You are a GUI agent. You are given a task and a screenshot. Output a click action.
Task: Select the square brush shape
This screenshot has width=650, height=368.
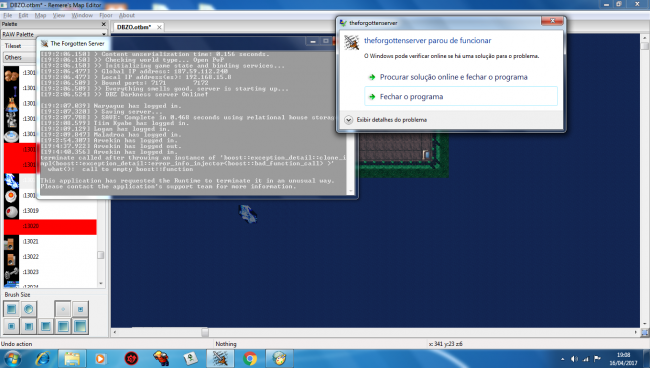(x=12, y=309)
